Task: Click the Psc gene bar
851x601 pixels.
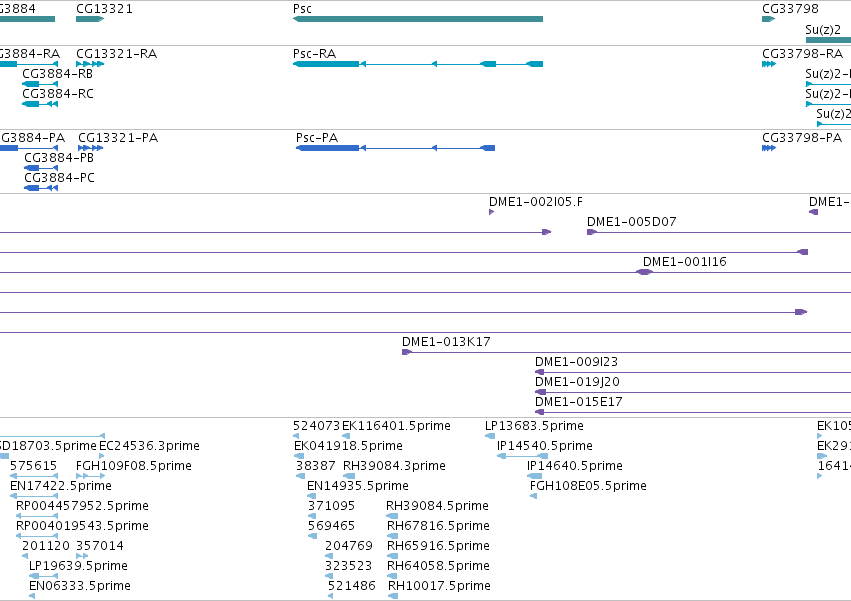Action: pos(418,19)
